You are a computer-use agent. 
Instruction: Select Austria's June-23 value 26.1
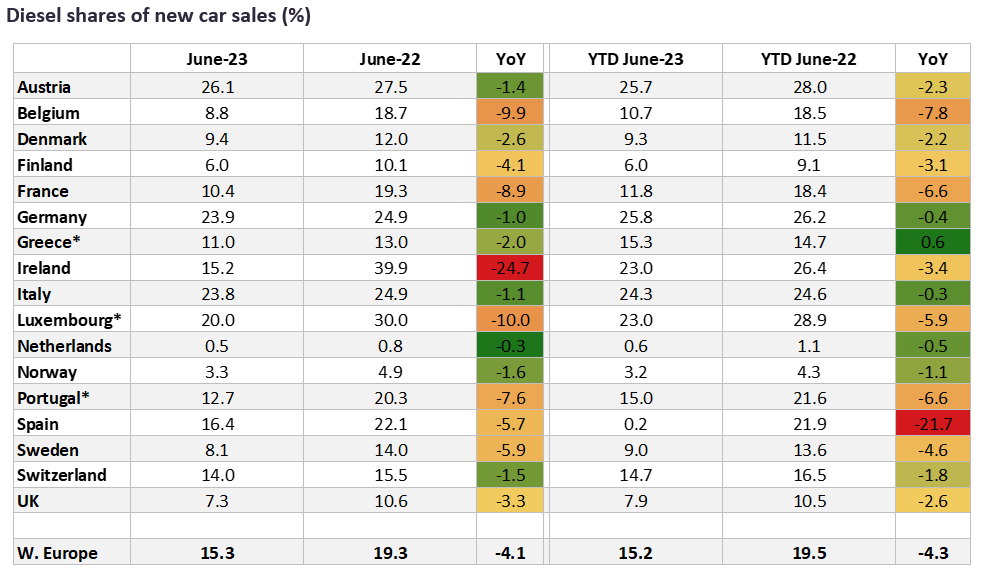pos(217,87)
